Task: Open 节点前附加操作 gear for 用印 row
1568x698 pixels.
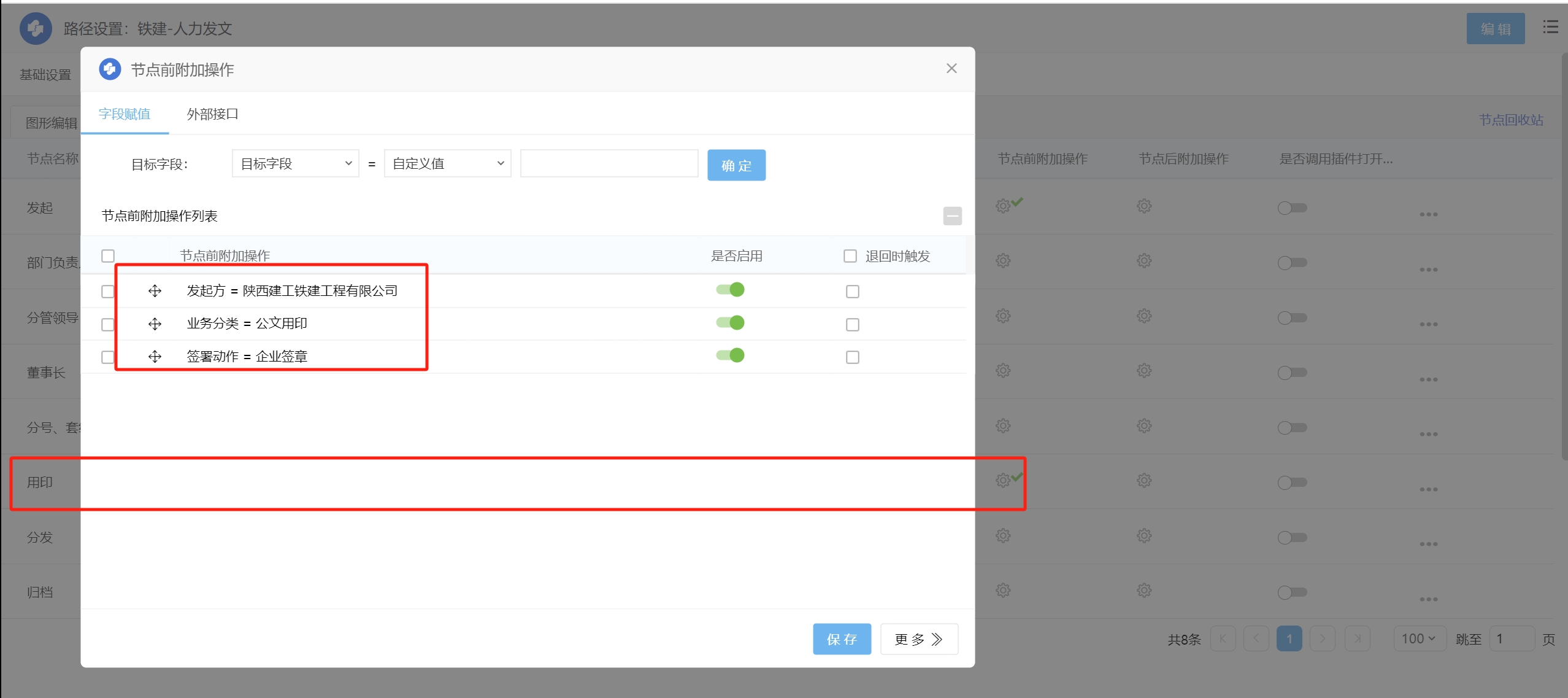Action: [x=1003, y=481]
